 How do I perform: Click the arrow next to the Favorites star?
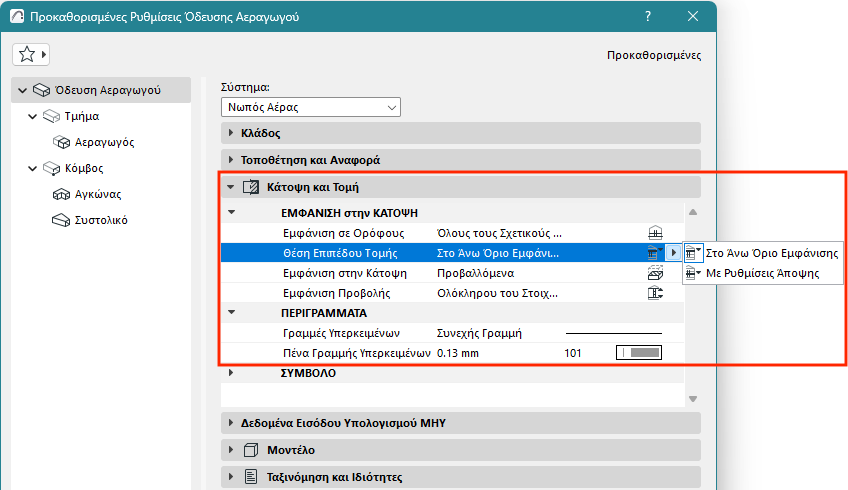click(44, 55)
